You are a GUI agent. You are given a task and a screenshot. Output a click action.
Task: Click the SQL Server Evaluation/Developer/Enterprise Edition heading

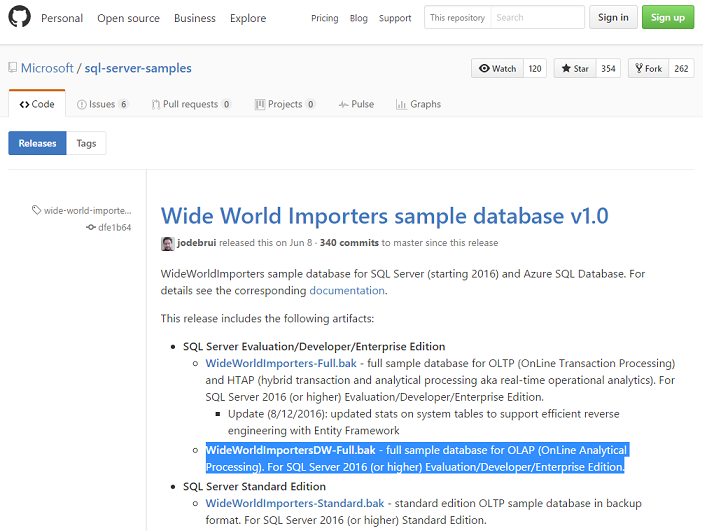click(x=314, y=346)
